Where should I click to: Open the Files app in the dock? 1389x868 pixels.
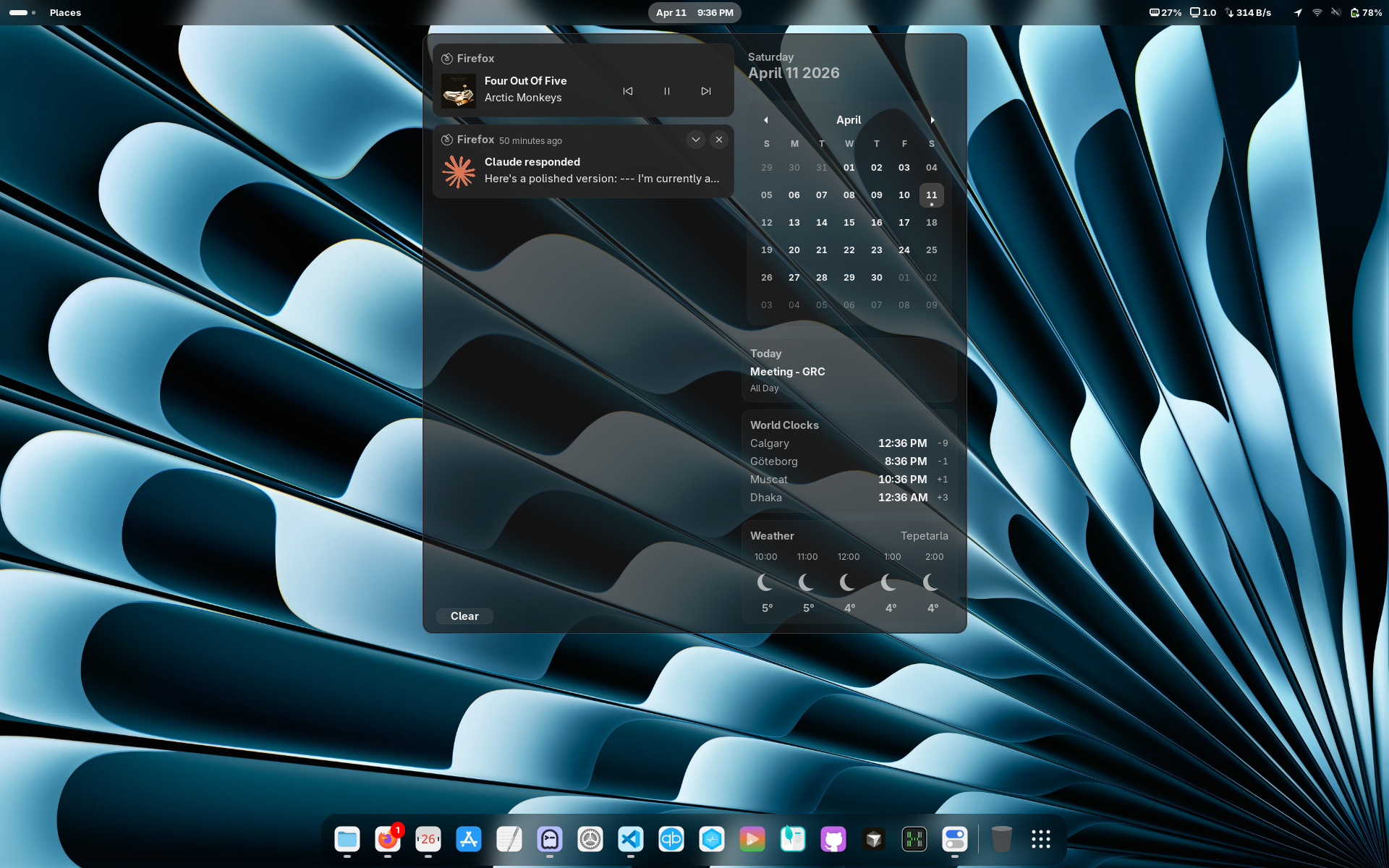[x=347, y=839]
